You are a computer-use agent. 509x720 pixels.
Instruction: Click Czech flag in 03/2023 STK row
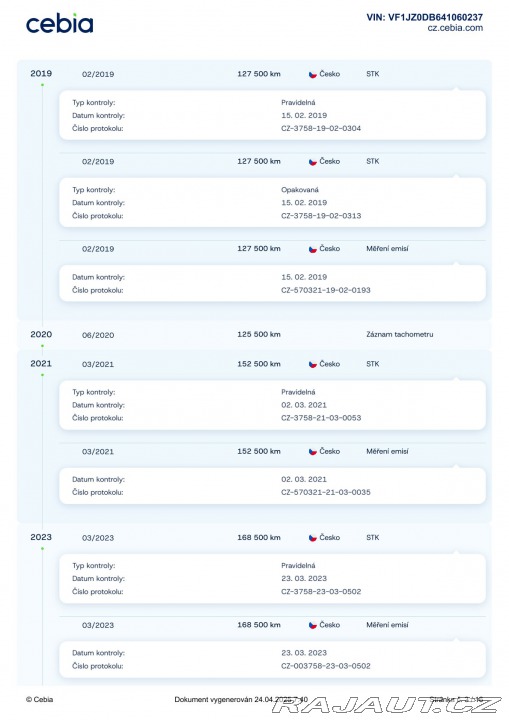(x=313, y=538)
